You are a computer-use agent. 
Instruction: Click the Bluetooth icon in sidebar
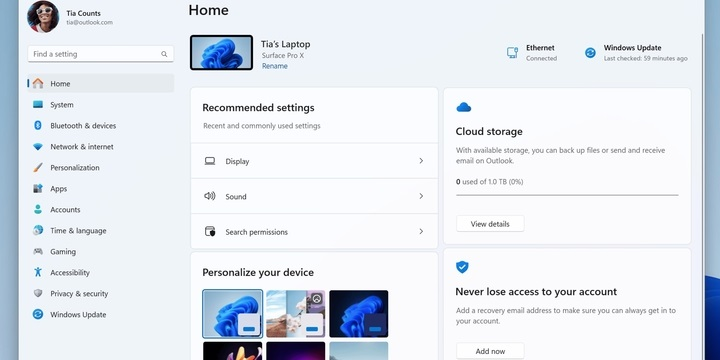tap(38, 125)
